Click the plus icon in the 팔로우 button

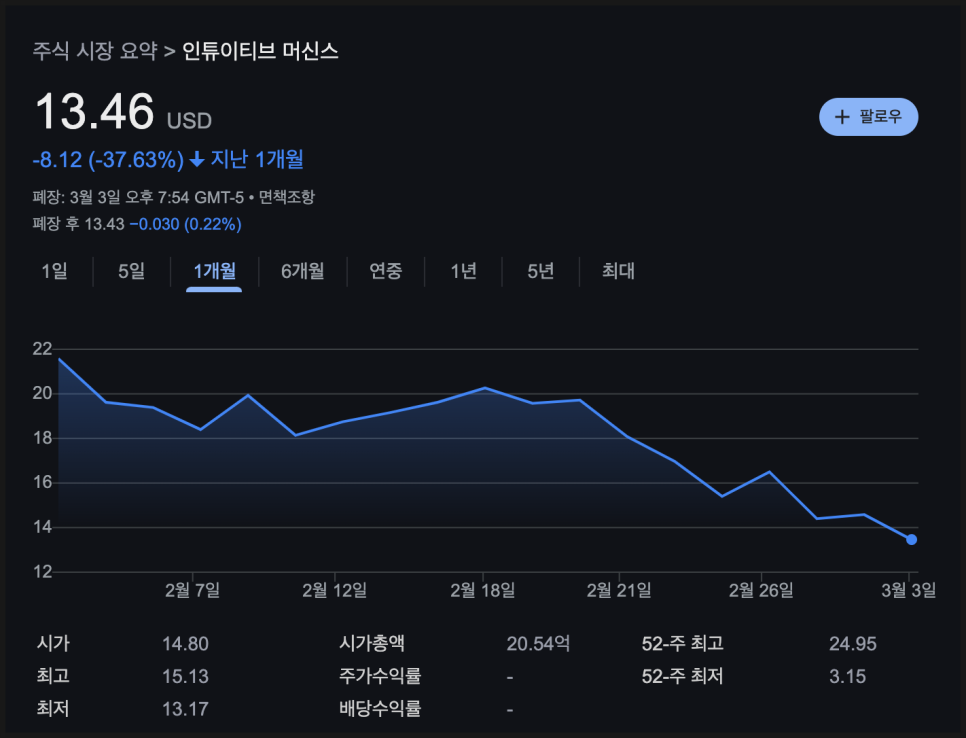click(842, 117)
